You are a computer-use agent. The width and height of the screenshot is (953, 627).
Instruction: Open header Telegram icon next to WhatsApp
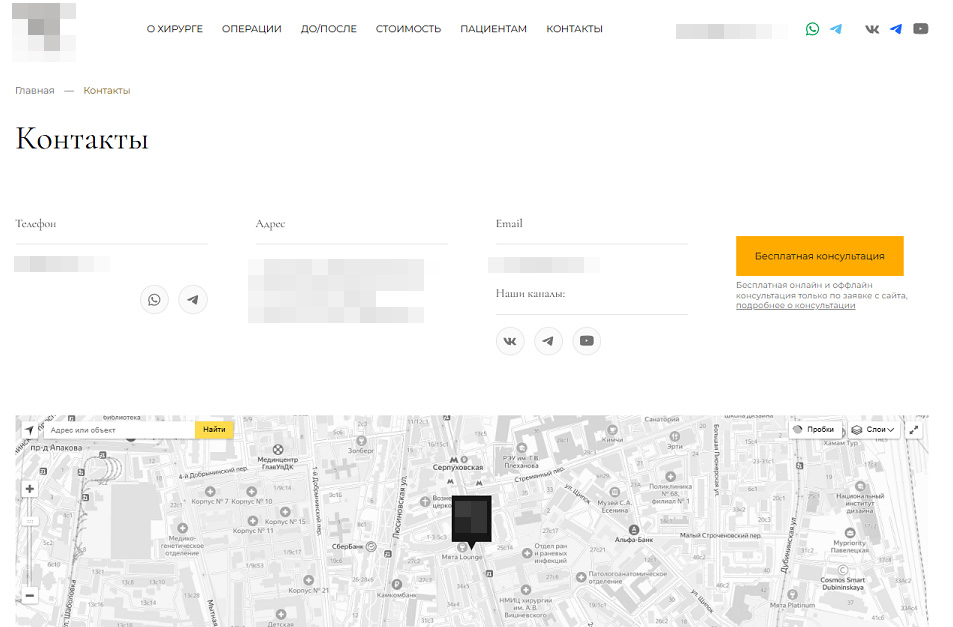[x=836, y=29]
